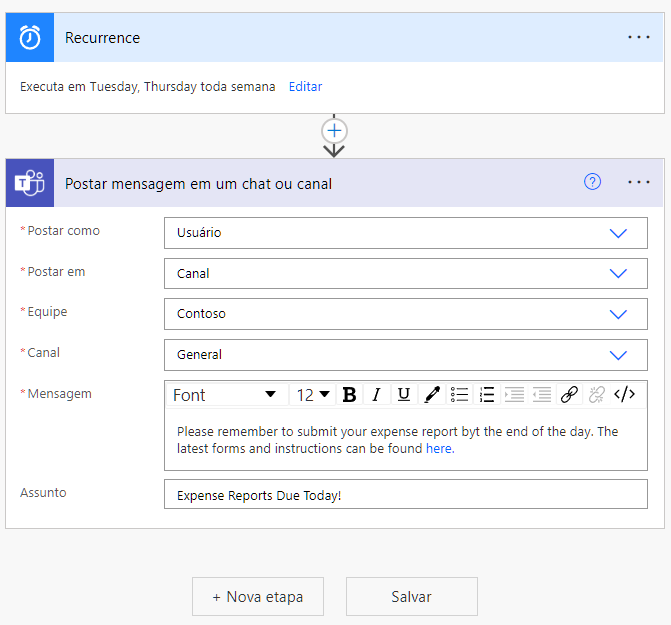Click the Salvar button

pyautogui.click(x=411, y=596)
